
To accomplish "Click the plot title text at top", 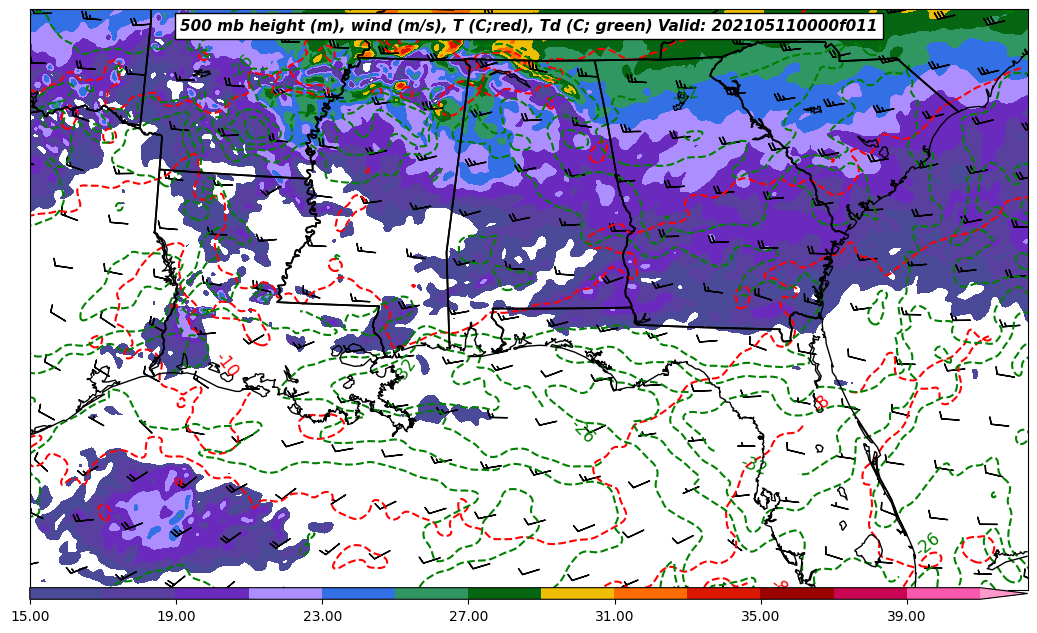I will coord(528,26).
